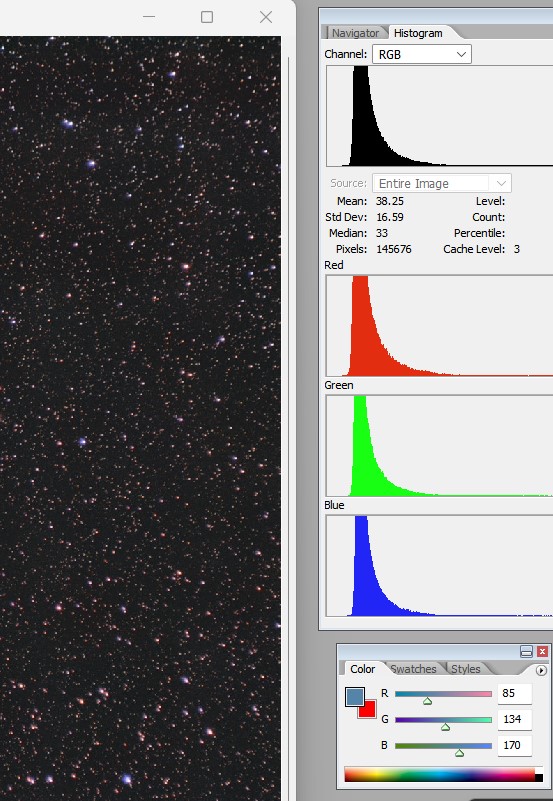Viewport: 553px width, 801px height.
Task: Switch to the Navigator tab
Action: click(x=355, y=33)
